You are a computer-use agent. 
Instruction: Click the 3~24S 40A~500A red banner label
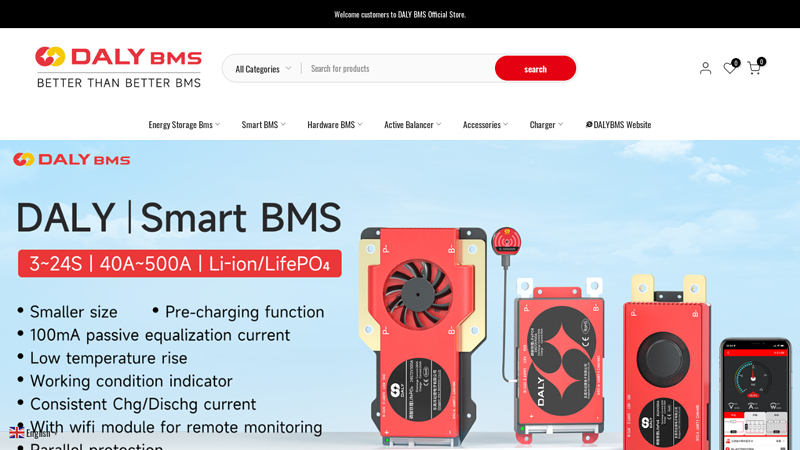180,264
